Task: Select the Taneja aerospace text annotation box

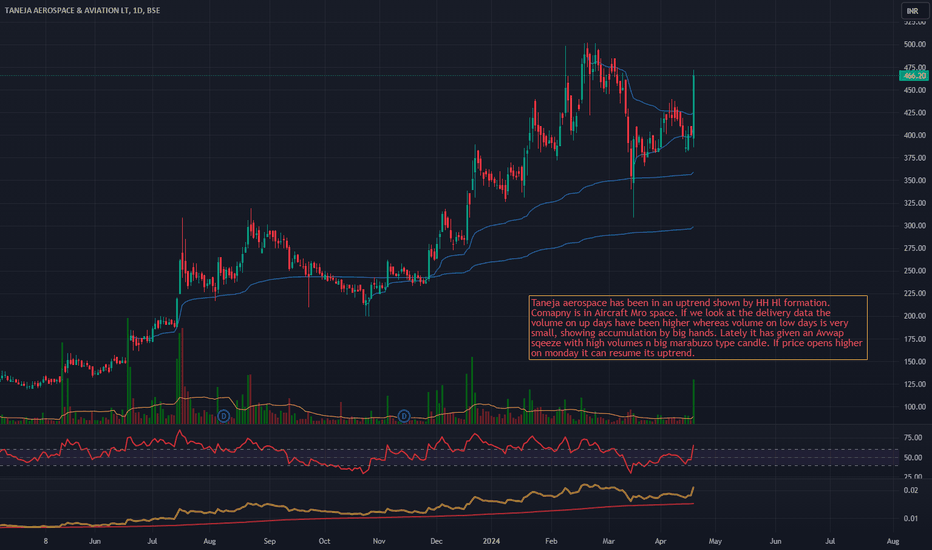Action: tap(698, 328)
